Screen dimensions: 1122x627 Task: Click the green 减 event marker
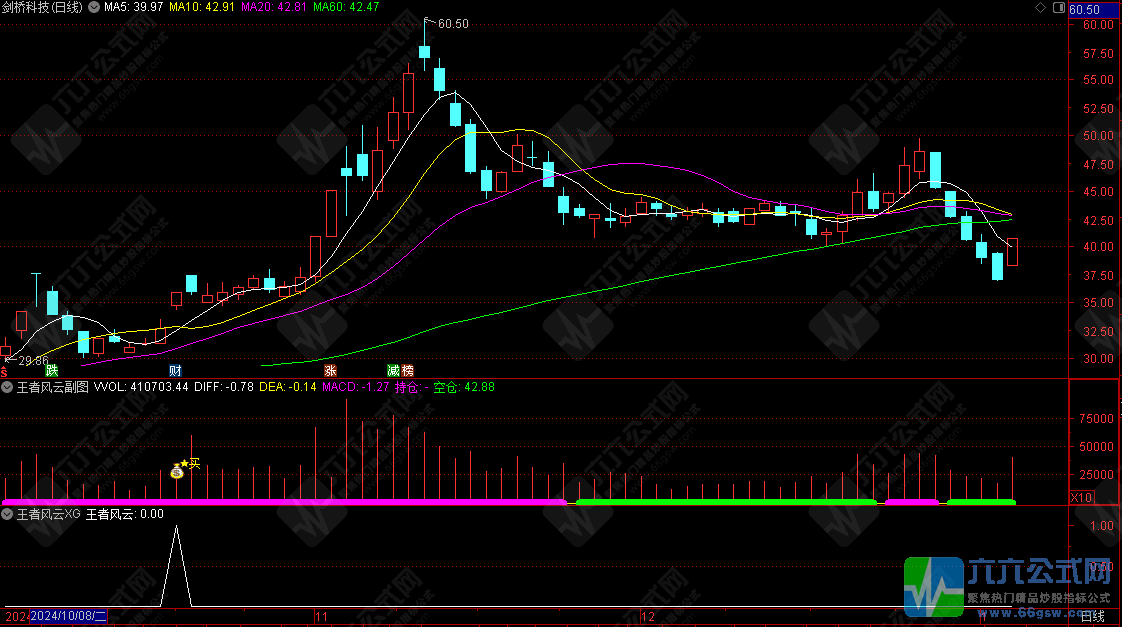393,370
